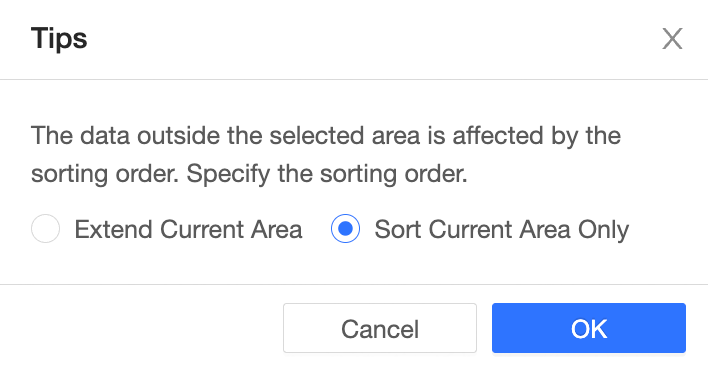The image size is (708, 368).
Task: Click the X icon in the dialog header
Action: point(672,38)
